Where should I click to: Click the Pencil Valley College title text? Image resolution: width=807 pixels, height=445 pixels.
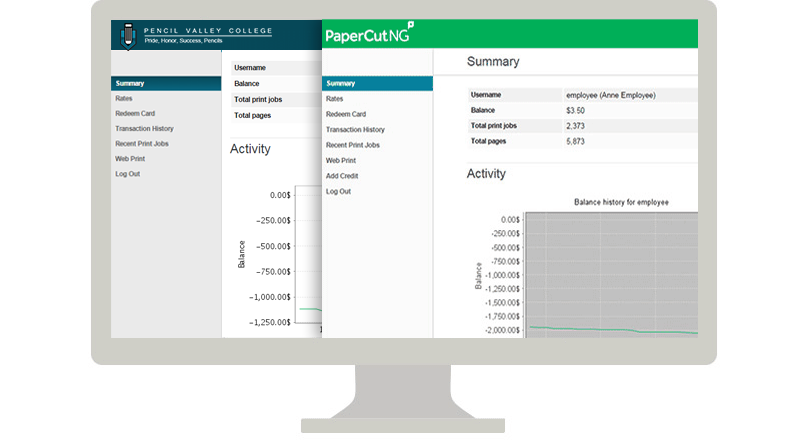[x=208, y=30]
